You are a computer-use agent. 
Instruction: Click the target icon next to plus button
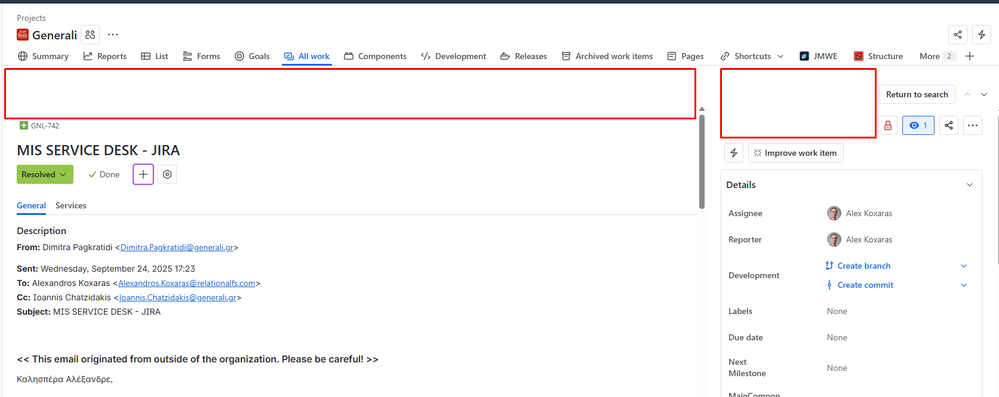[168, 174]
